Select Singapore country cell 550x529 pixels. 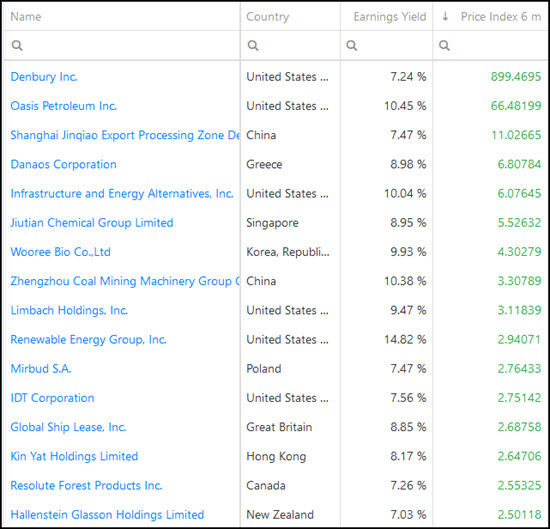[x=272, y=223]
